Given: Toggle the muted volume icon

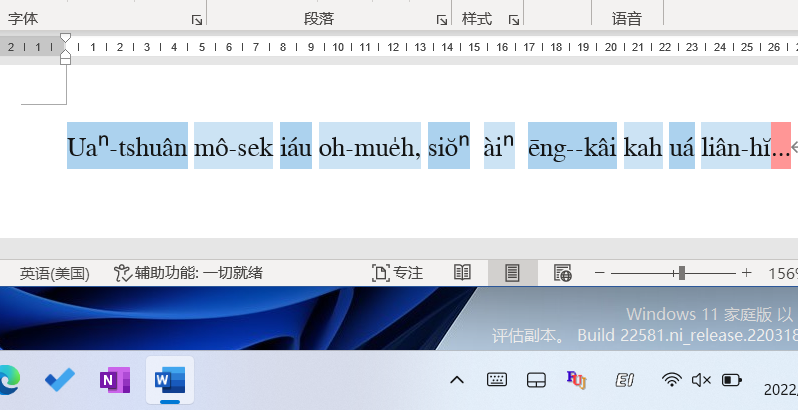Looking at the screenshot, I should [x=701, y=380].
